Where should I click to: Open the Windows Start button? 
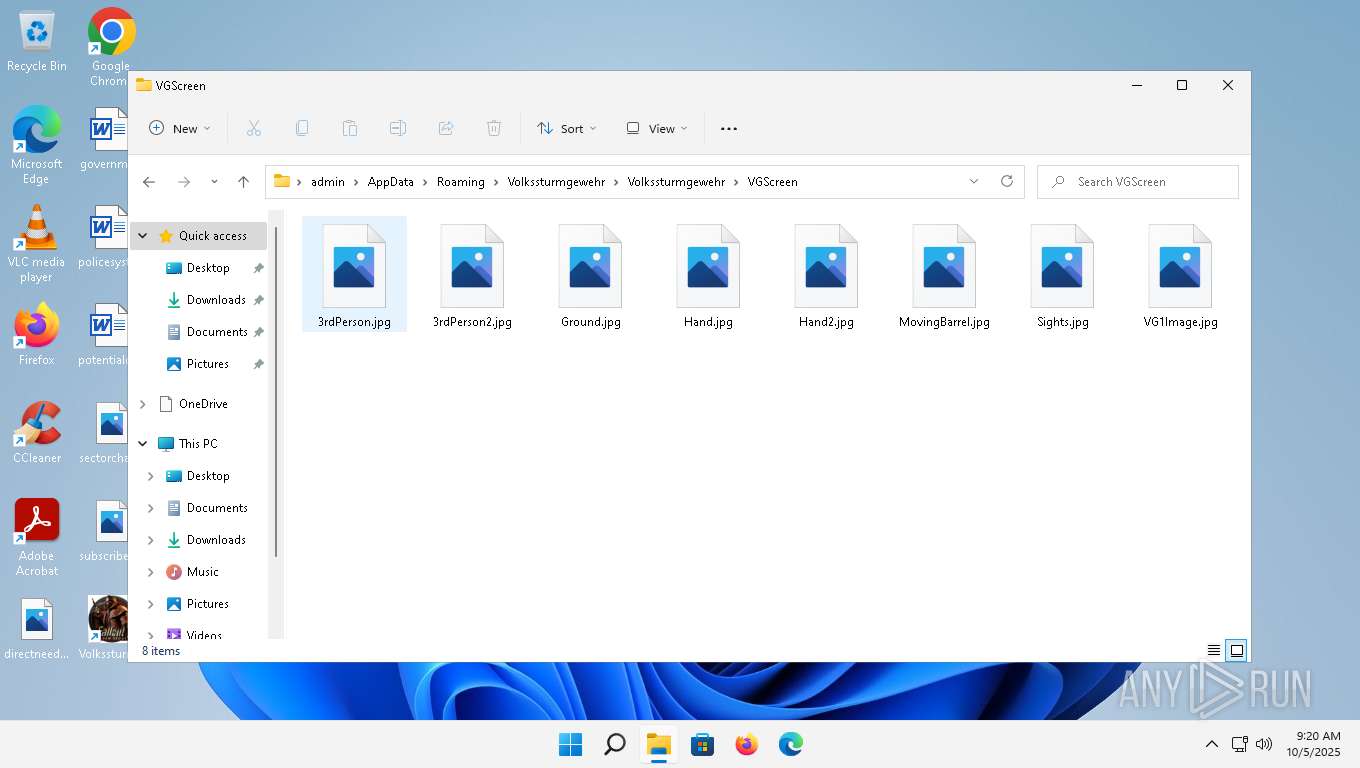pos(570,744)
